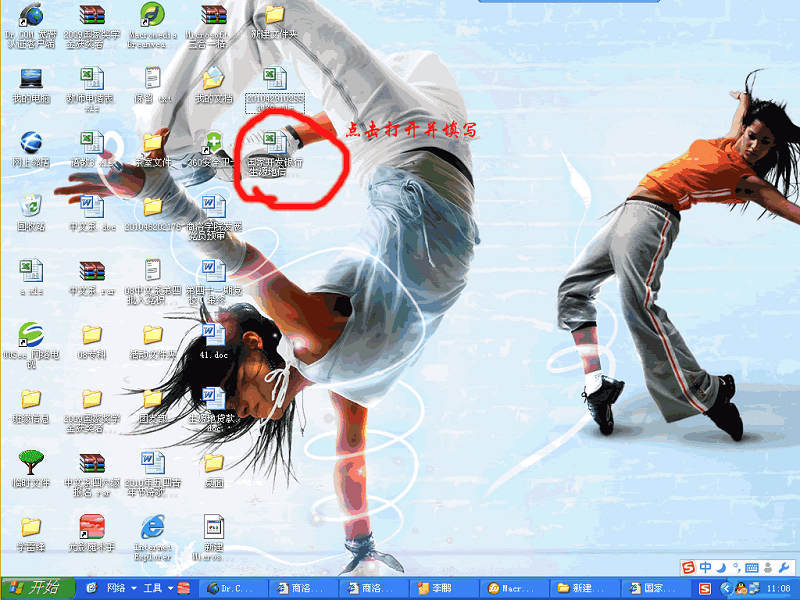Viewport: 800px width, 600px height.
Task: Open My Computer (我的电脑) icon
Action: point(31,79)
